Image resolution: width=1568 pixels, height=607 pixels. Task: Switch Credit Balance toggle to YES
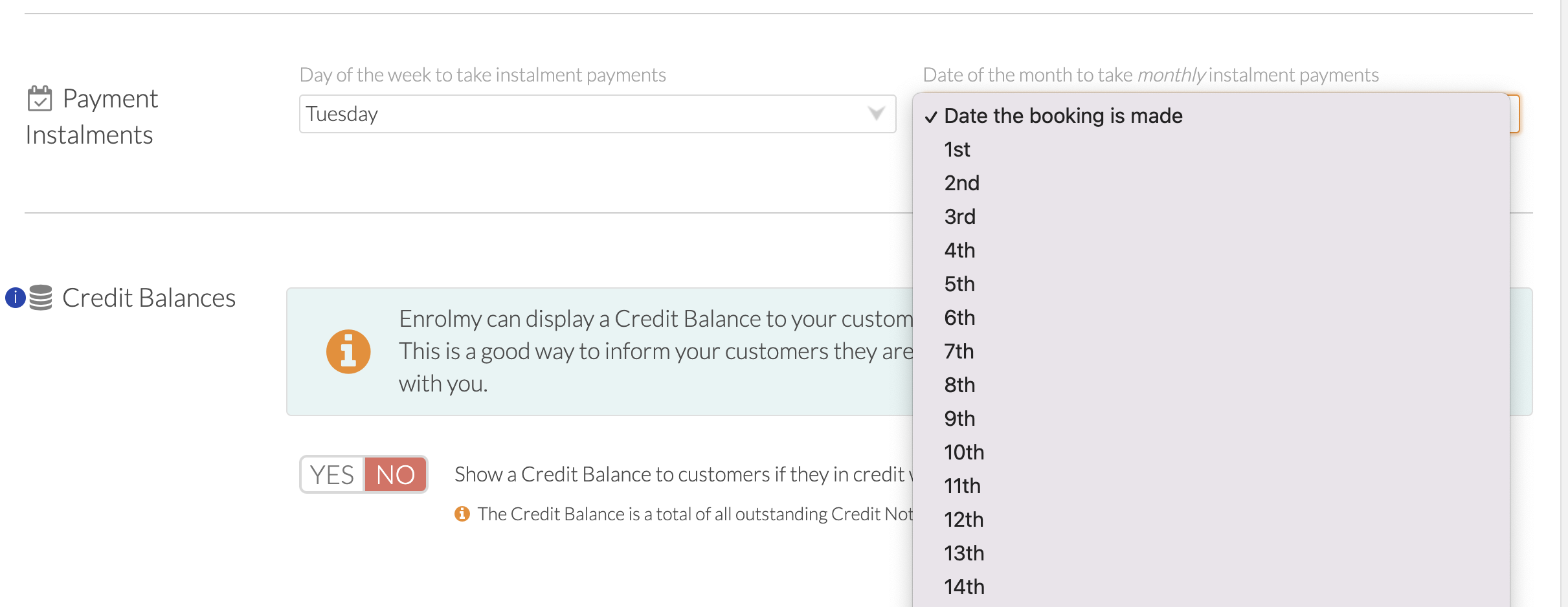[332, 474]
